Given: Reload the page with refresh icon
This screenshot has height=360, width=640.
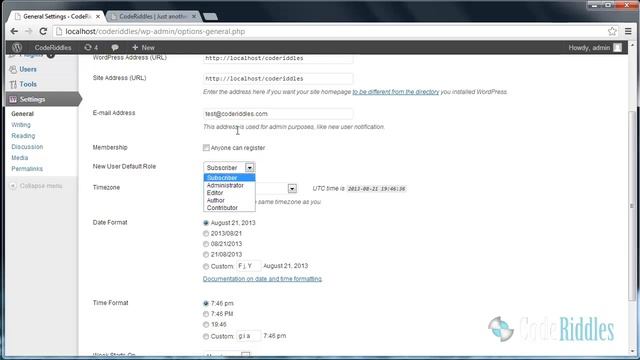Looking at the screenshot, I should (x=43, y=31).
